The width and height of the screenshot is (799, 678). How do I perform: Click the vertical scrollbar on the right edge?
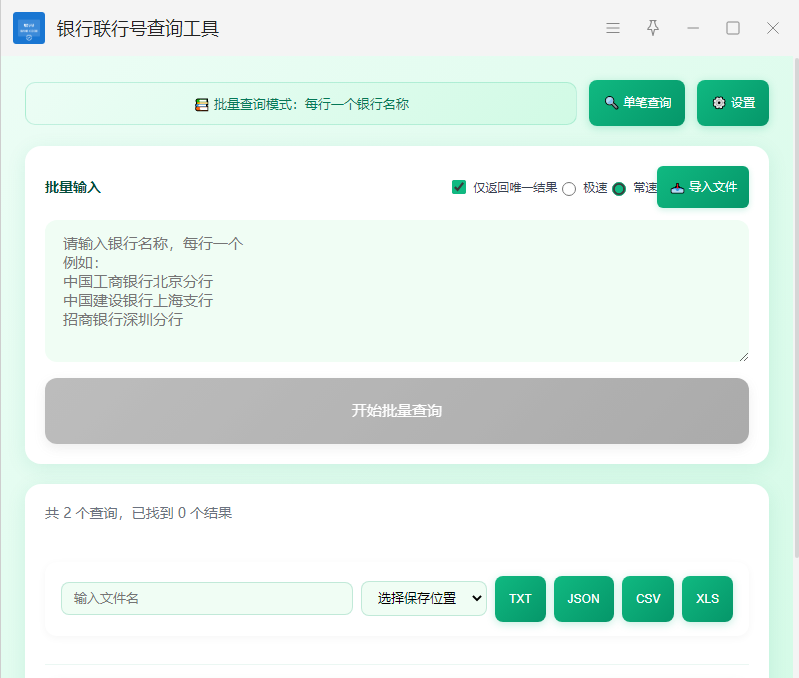tap(795, 300)
